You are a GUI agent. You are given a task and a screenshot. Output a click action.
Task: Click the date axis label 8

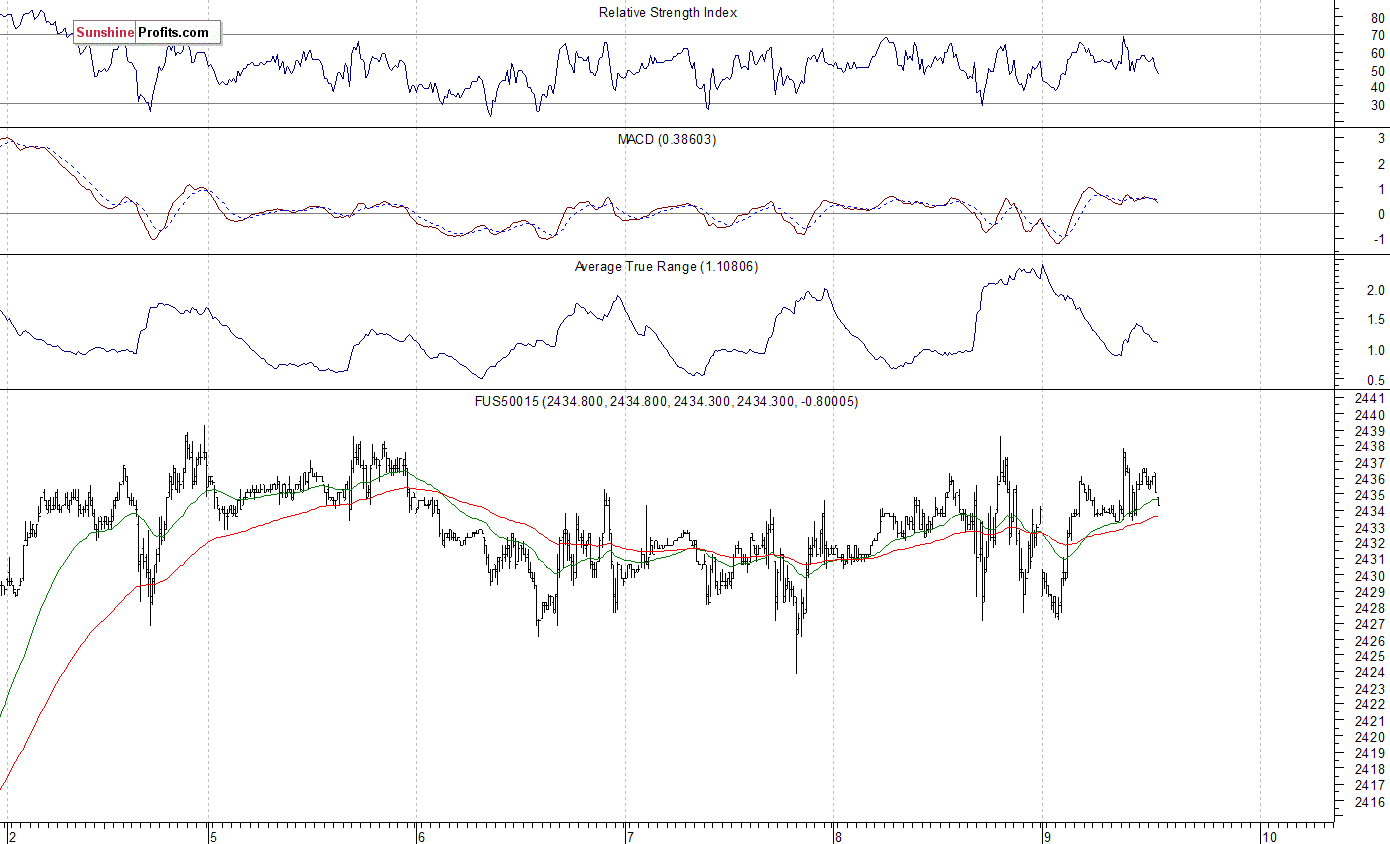(838, 836)
